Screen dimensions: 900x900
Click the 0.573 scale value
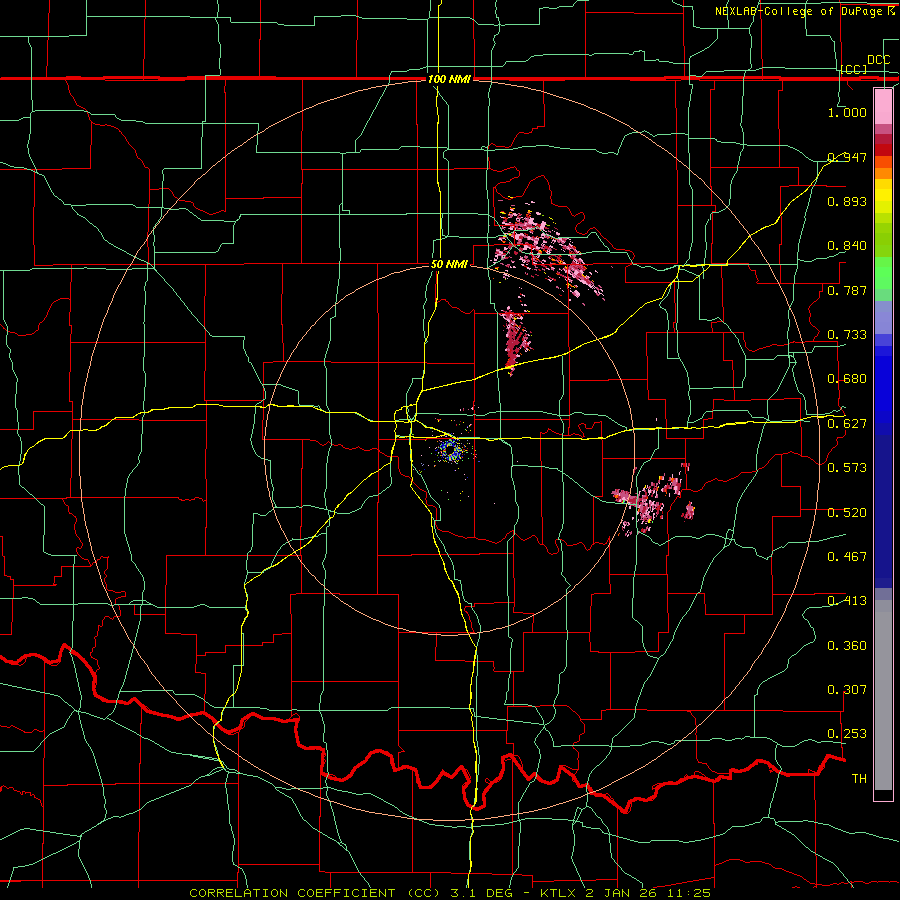[x=847, y=468]
